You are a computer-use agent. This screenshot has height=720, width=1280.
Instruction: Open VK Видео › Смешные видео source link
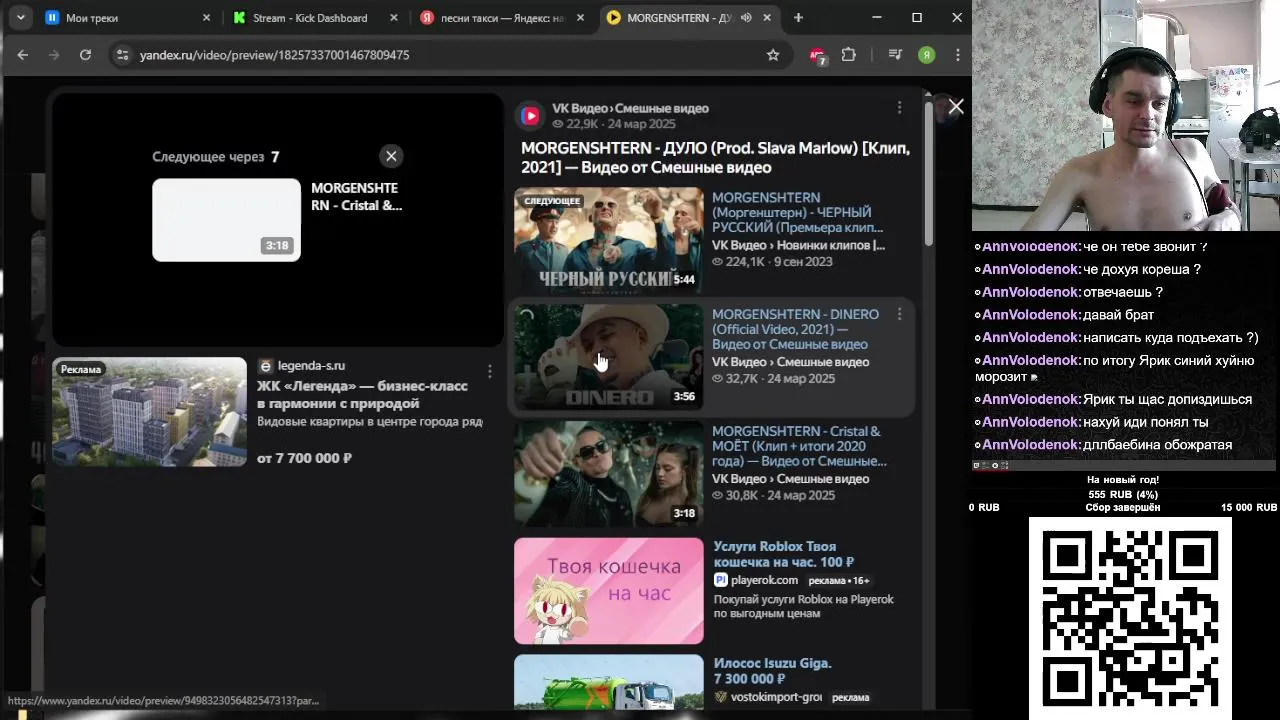630,108
